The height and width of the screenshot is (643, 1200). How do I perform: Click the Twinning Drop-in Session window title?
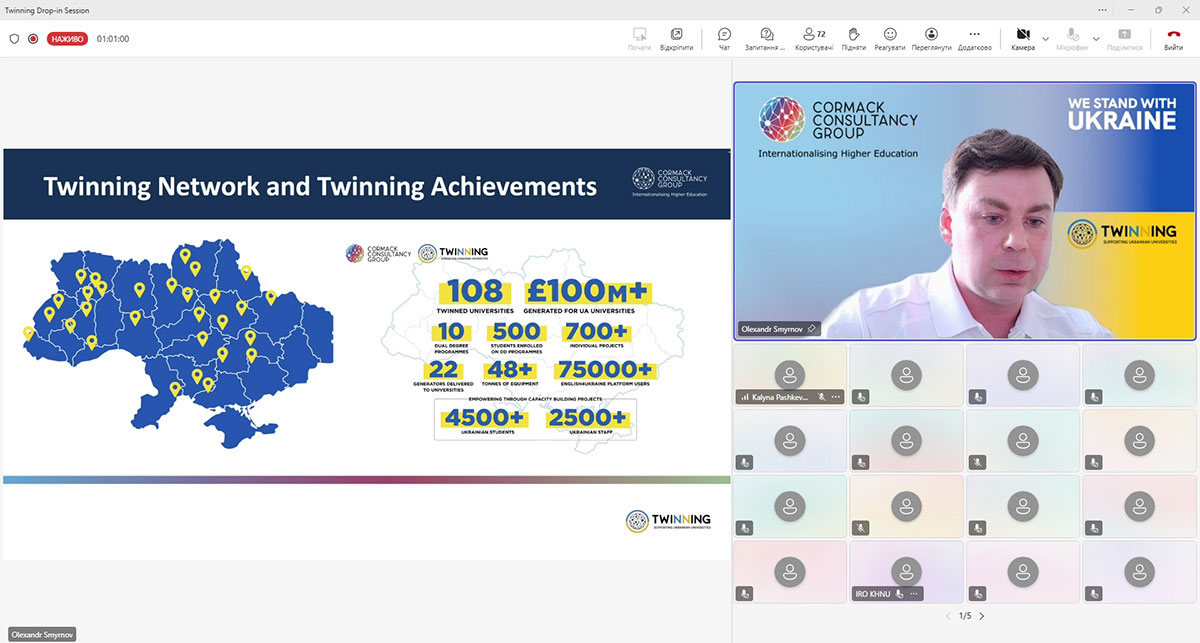[46, 9]
